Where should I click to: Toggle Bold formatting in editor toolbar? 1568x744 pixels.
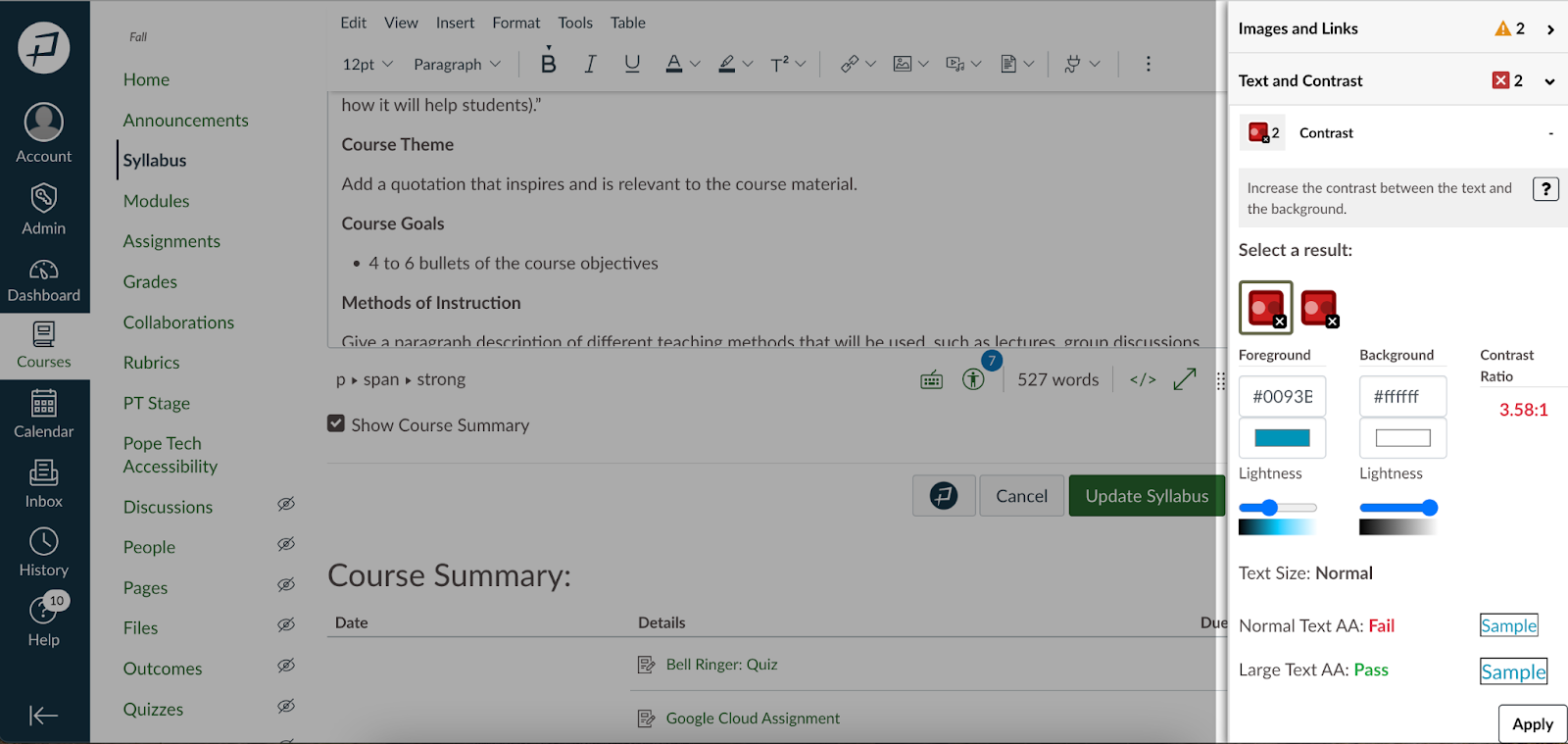pos(548,64)
